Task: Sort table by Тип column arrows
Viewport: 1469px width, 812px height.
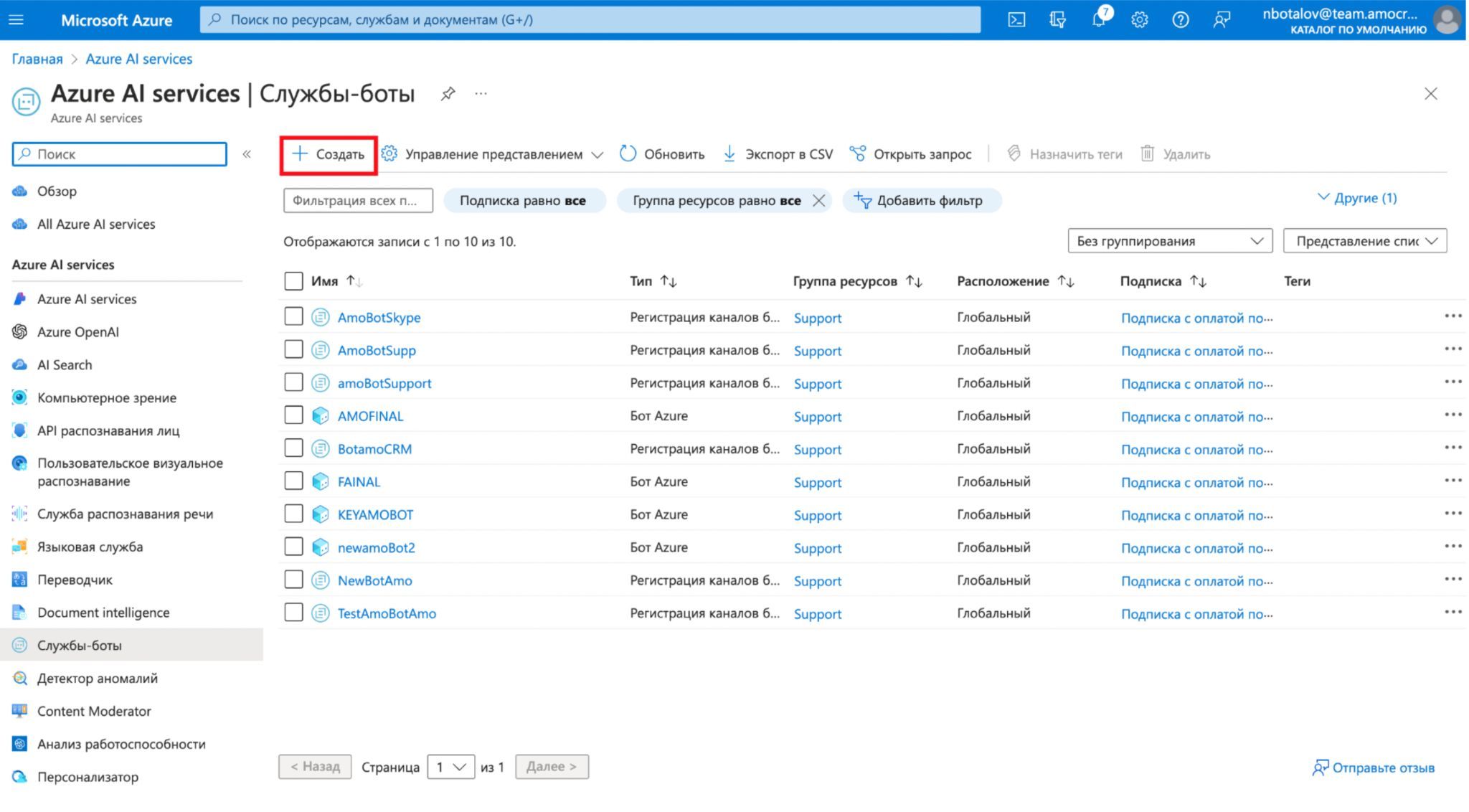Action: 669,281
